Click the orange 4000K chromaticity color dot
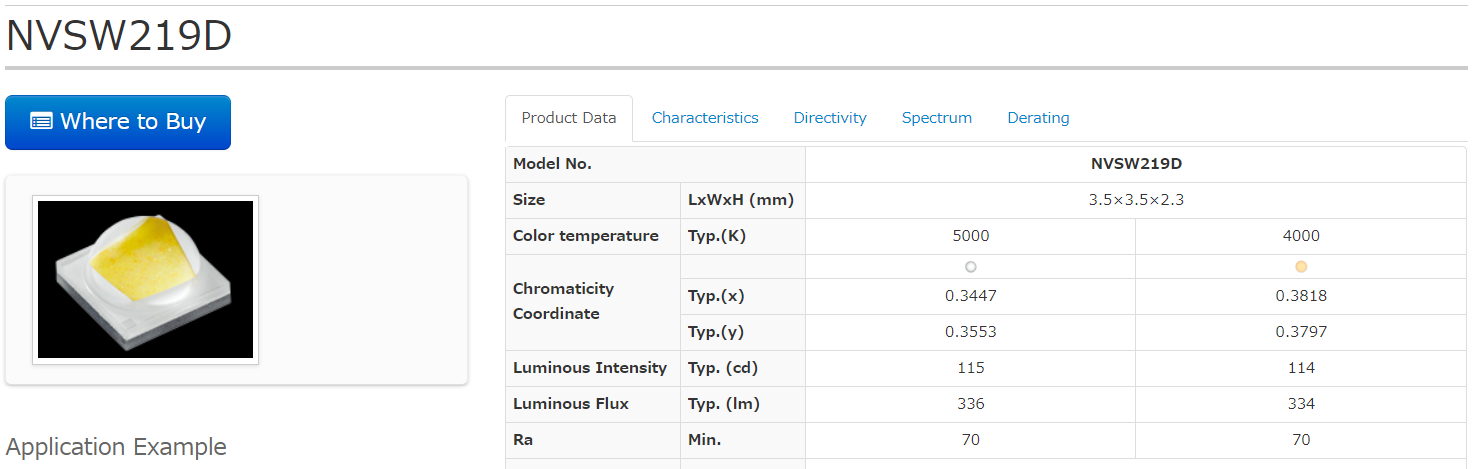Image resolution: width=1473 pixels, height=469 pixels. (x=1301, y=267)
